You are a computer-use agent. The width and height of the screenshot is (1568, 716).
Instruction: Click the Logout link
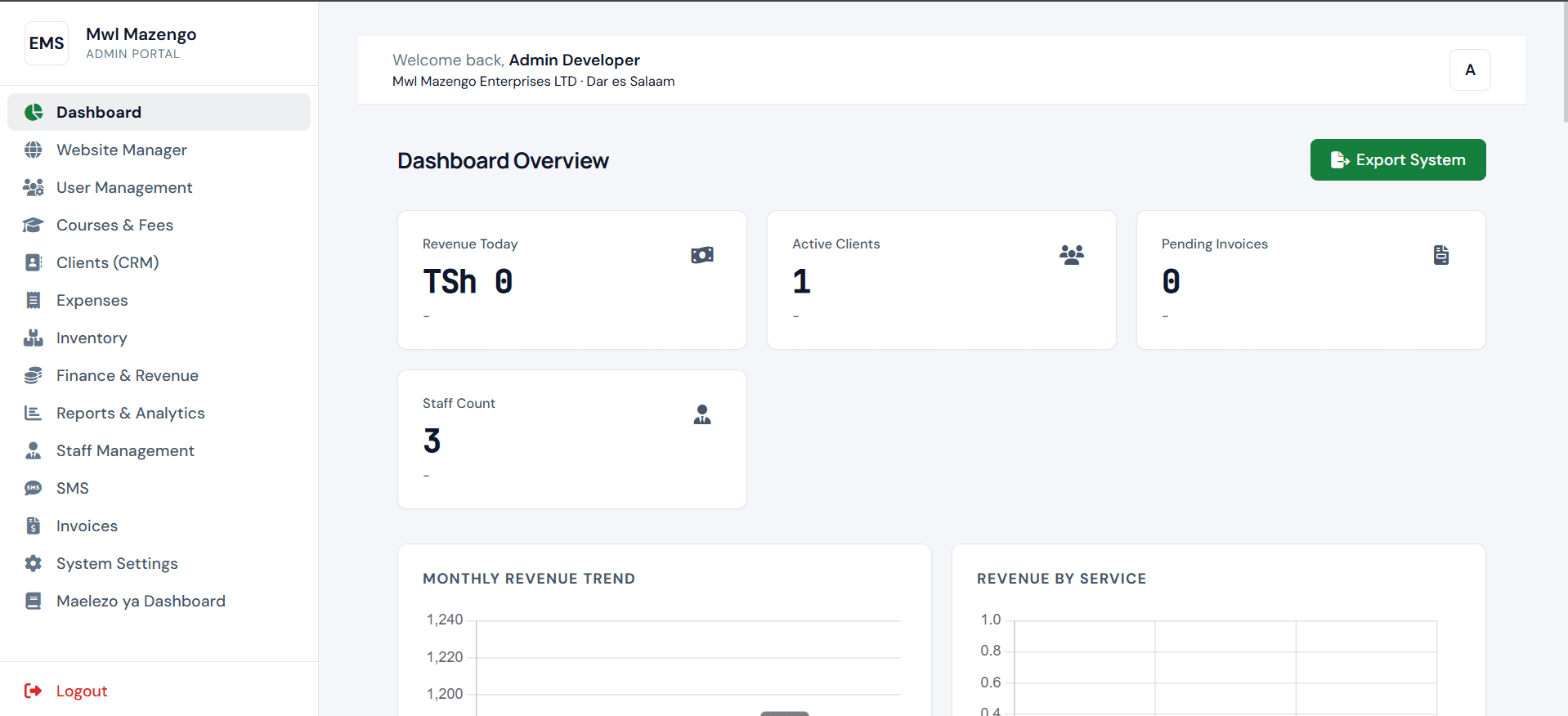pos(82,691)
